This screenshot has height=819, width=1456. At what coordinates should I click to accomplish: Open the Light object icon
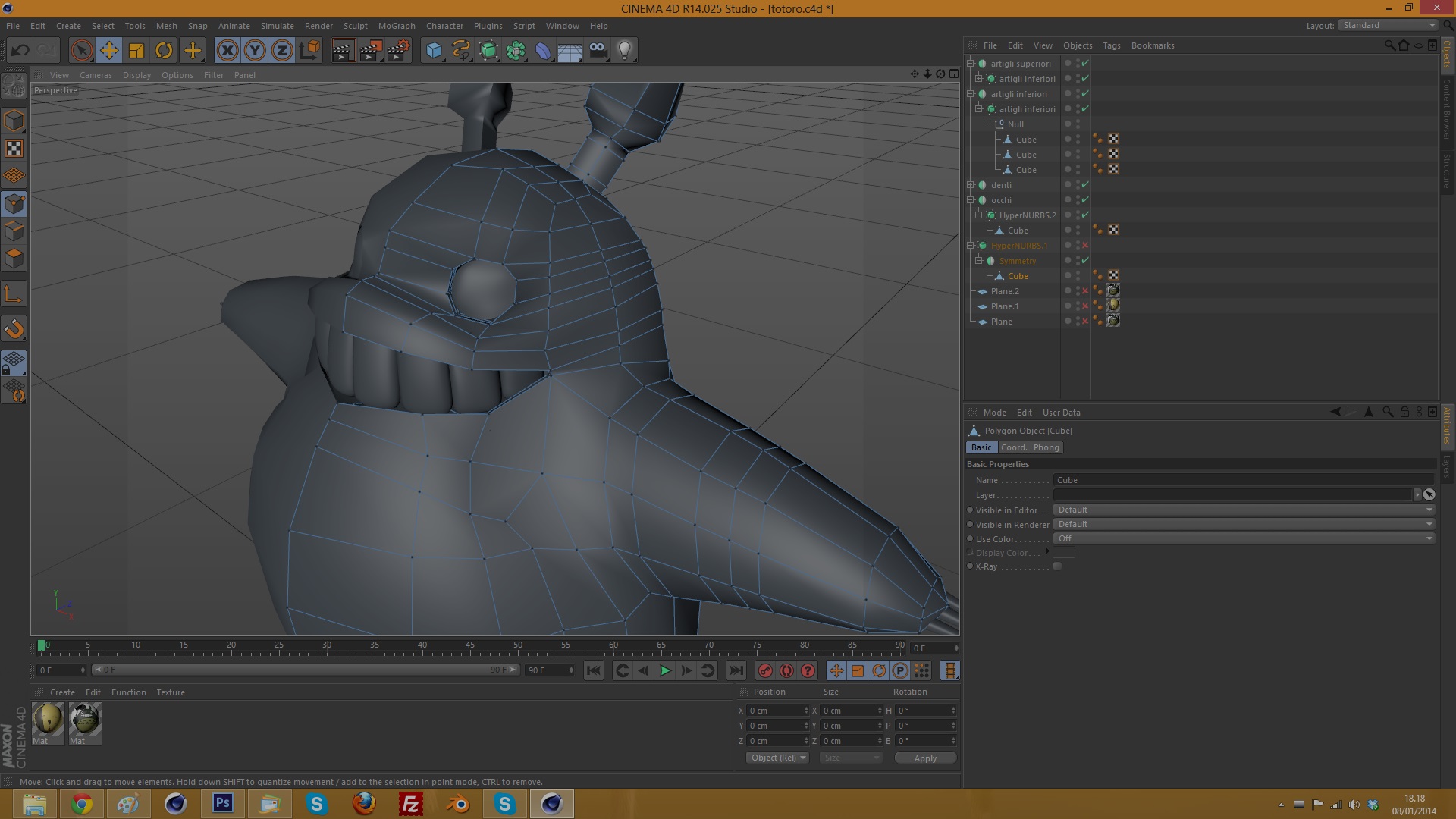(625, 51)
